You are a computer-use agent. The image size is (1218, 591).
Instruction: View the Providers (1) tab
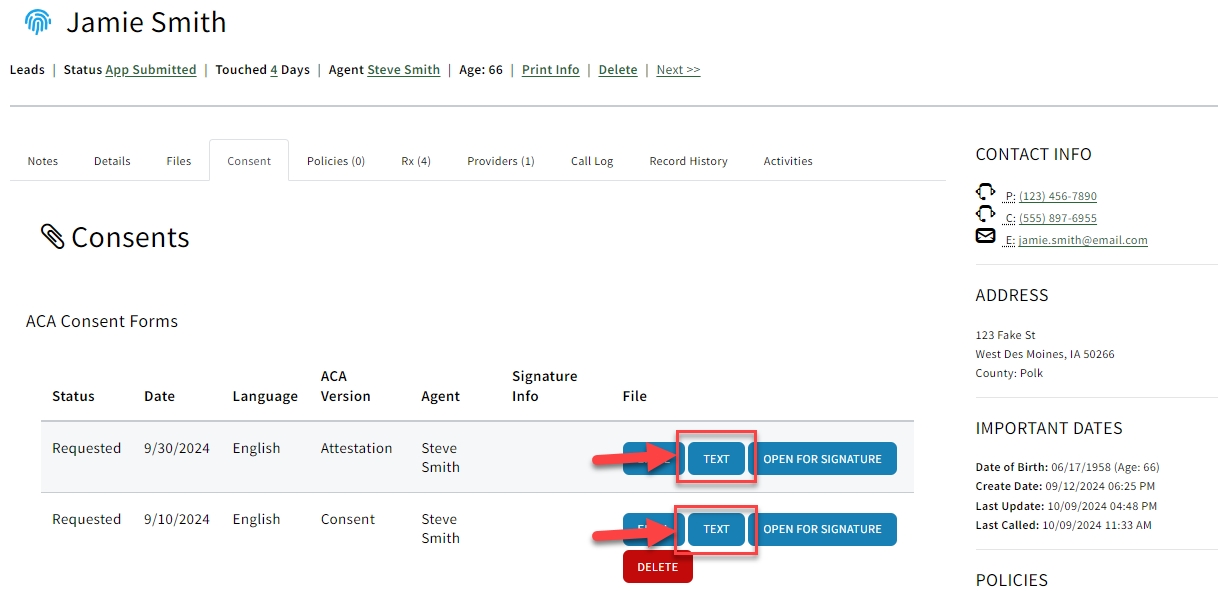(x=500, y=160)
